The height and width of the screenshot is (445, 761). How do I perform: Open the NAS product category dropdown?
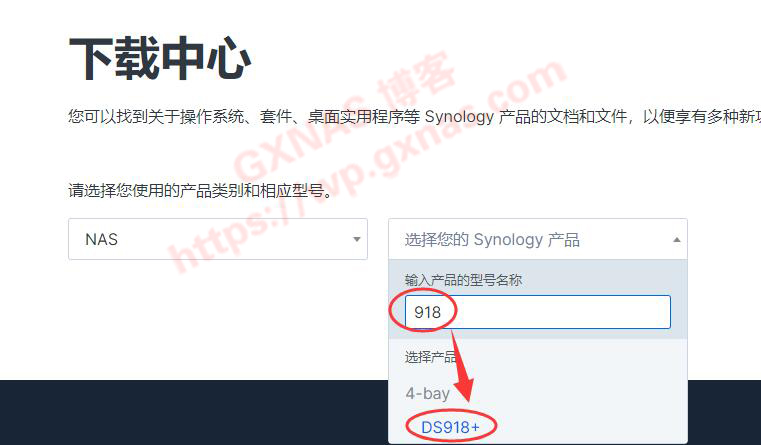click(x=217, y=239)
